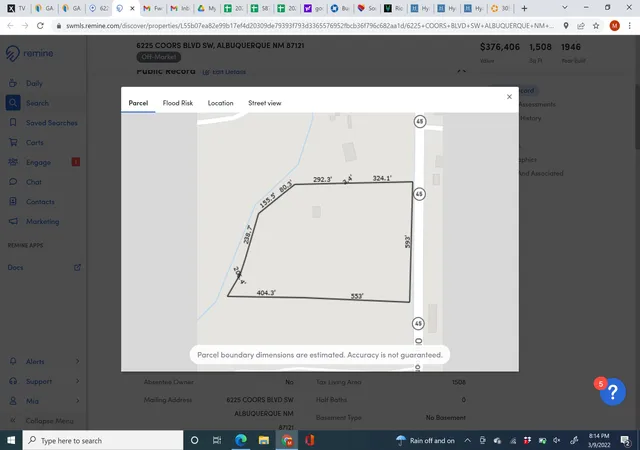The width and height of the screenshot is (640, 450).
Task: Expand the Support menu chevron
Action: click(77, 381)
